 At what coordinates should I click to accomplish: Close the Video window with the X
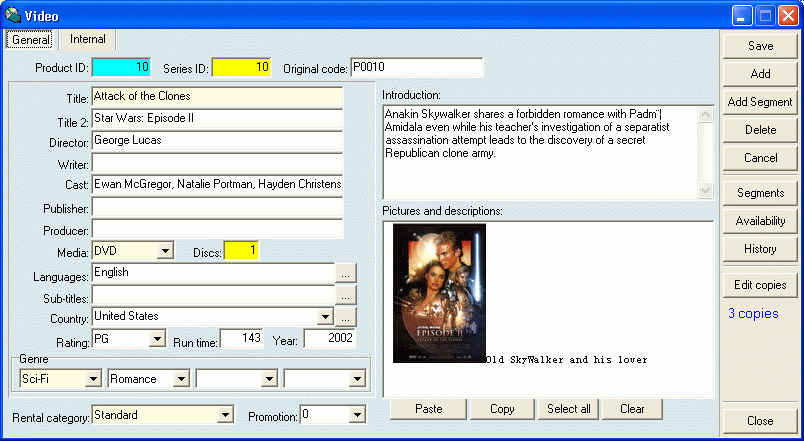(x=788, y=16)
